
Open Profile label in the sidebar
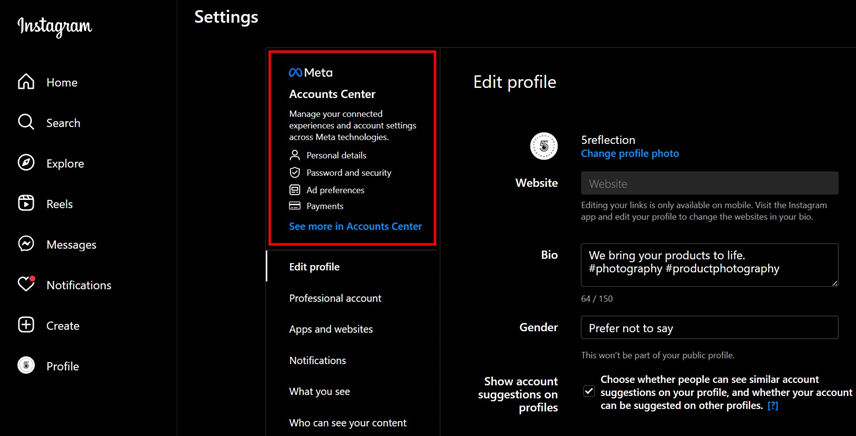[x=63, y=366]
